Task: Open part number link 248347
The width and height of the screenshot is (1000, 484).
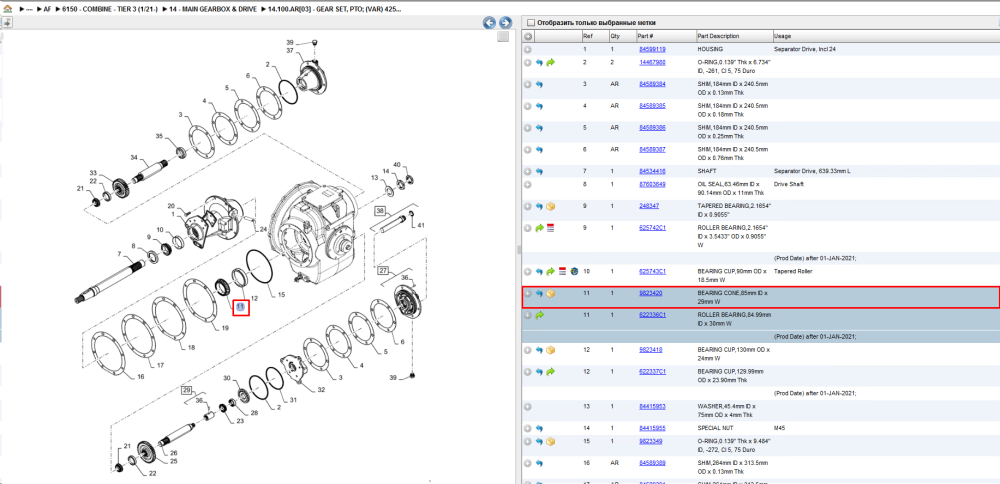Action: pyautogui.click(x=648, y=206)
